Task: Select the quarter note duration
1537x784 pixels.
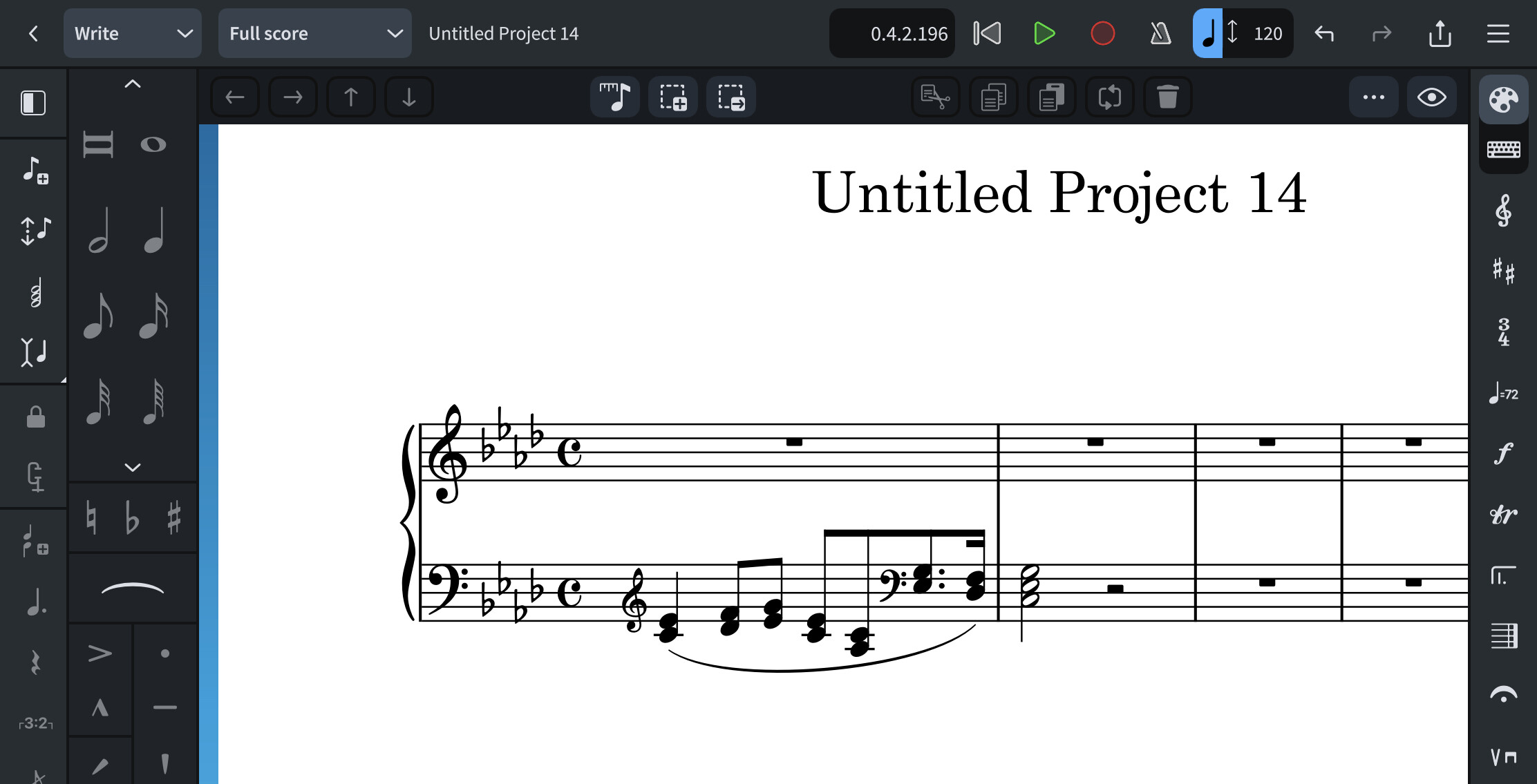Action: (154, 231)
